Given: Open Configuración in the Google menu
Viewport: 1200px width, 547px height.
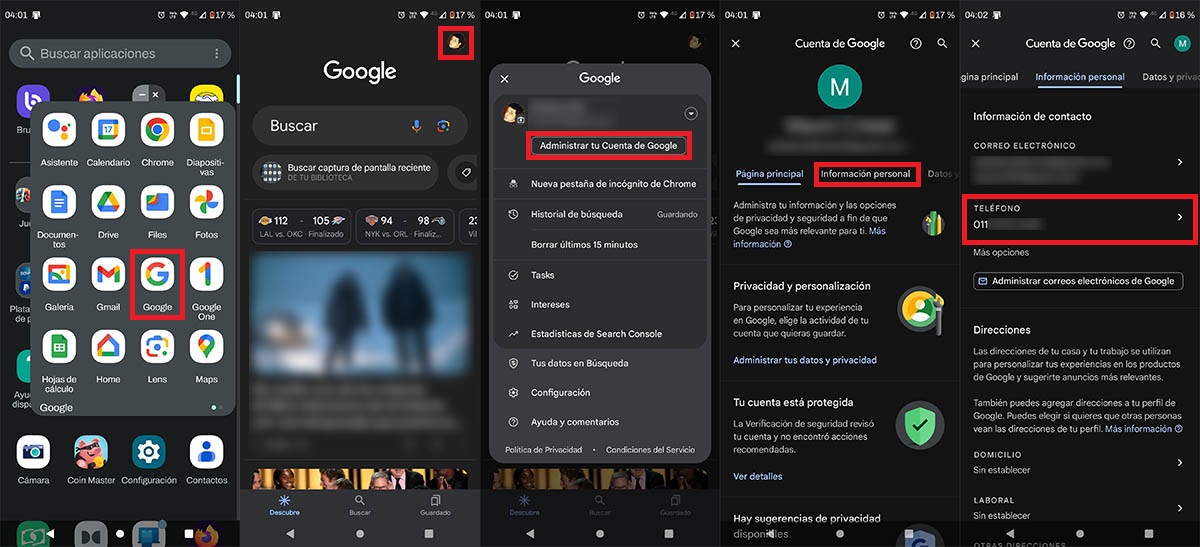Looking at the screenshot, I should (600, 393).
